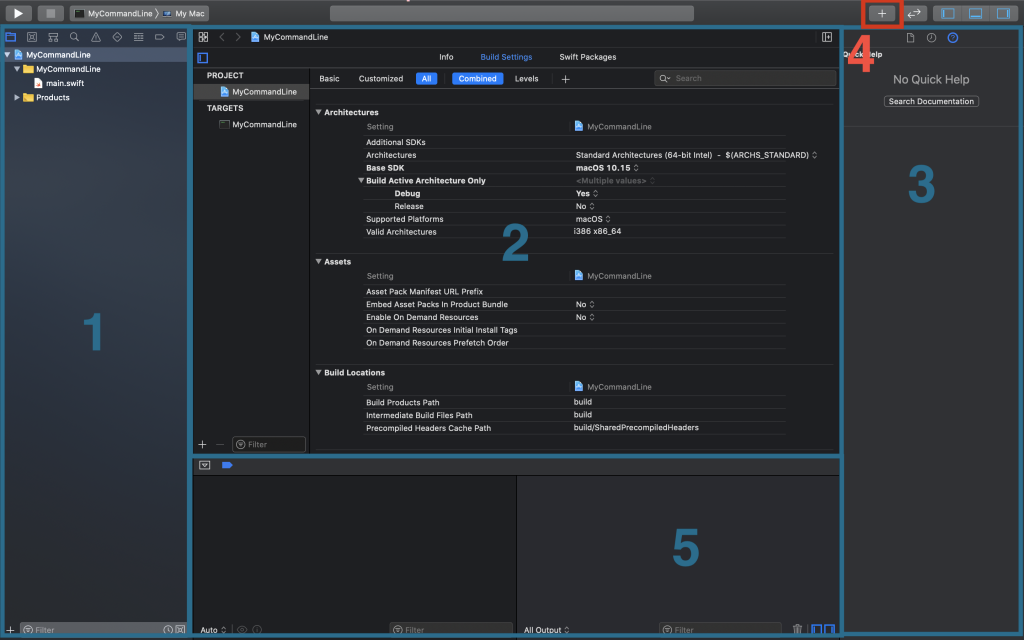This screenshot has height=640, width=1024.
Task: Add a new target with plus below the targets list
Action: [x=202, y=445]
